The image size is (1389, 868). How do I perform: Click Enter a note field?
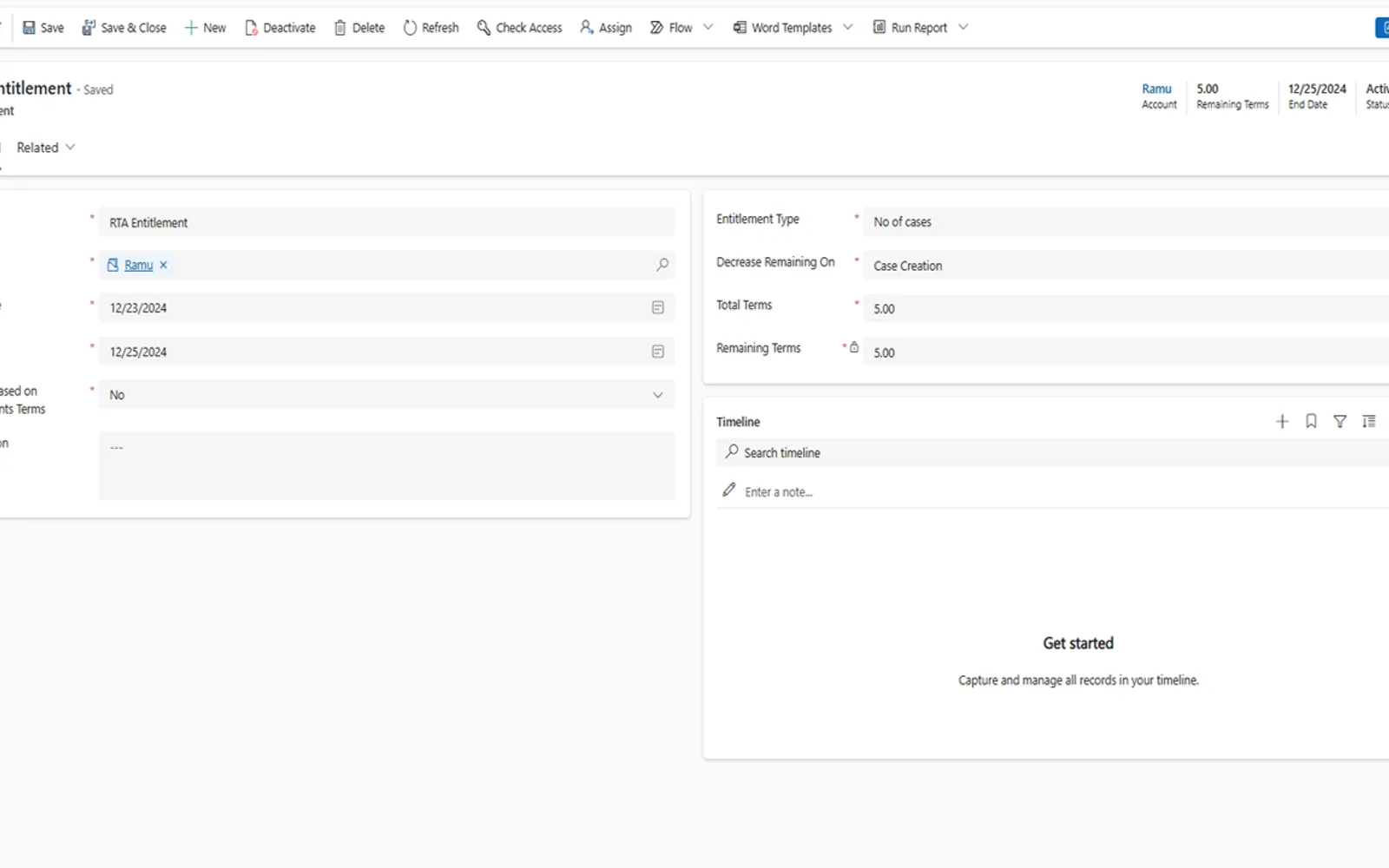1052,491
